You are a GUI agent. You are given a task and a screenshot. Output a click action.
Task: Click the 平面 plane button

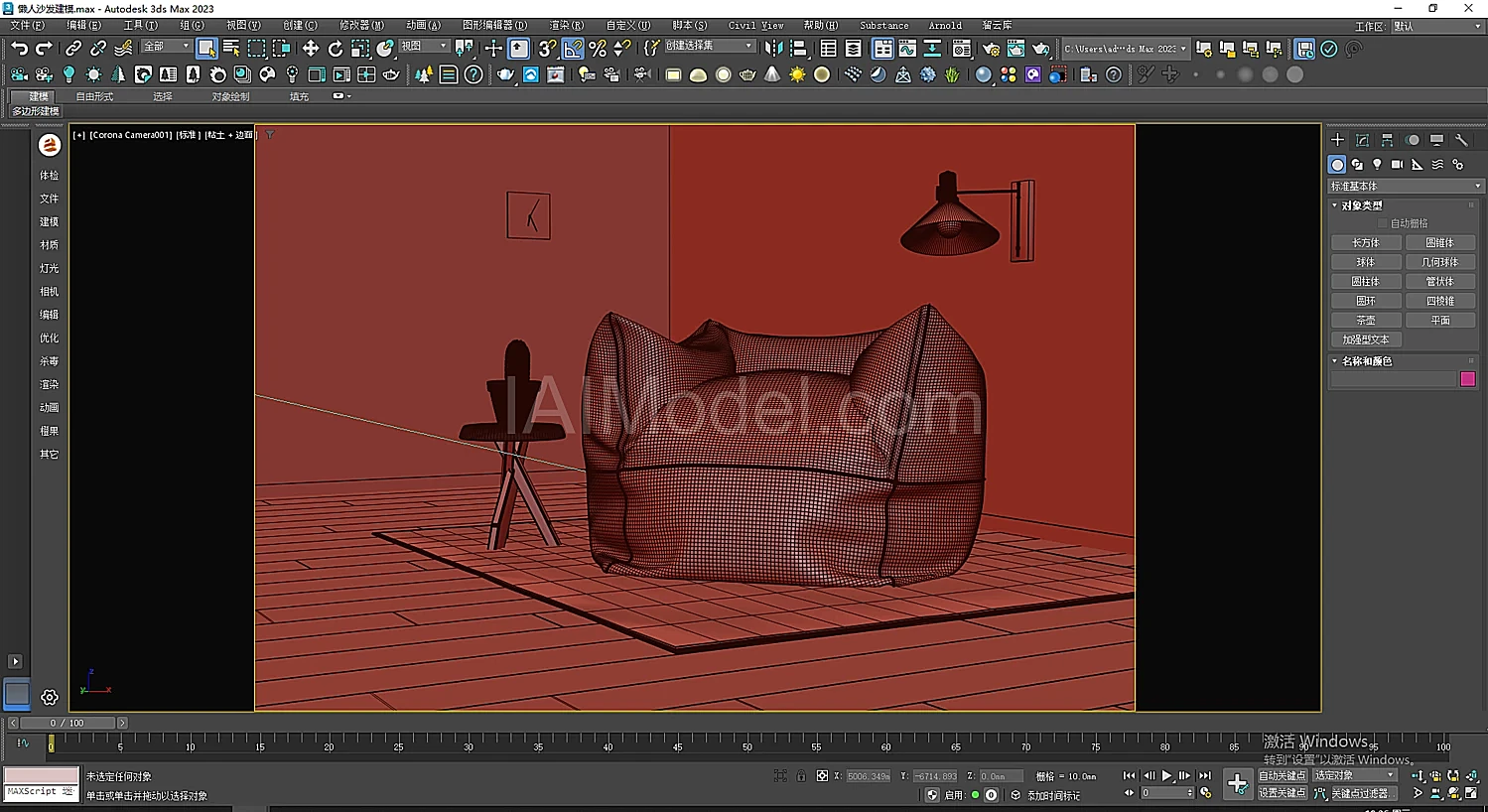1440,321
